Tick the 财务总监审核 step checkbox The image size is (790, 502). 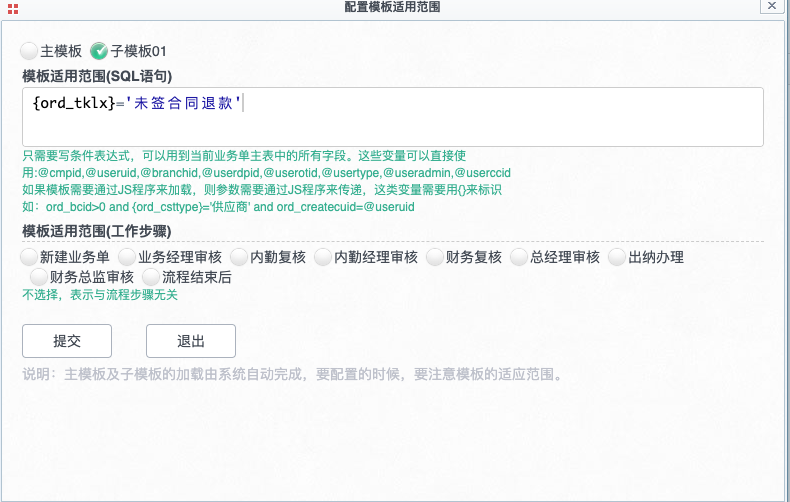[40, 277]
